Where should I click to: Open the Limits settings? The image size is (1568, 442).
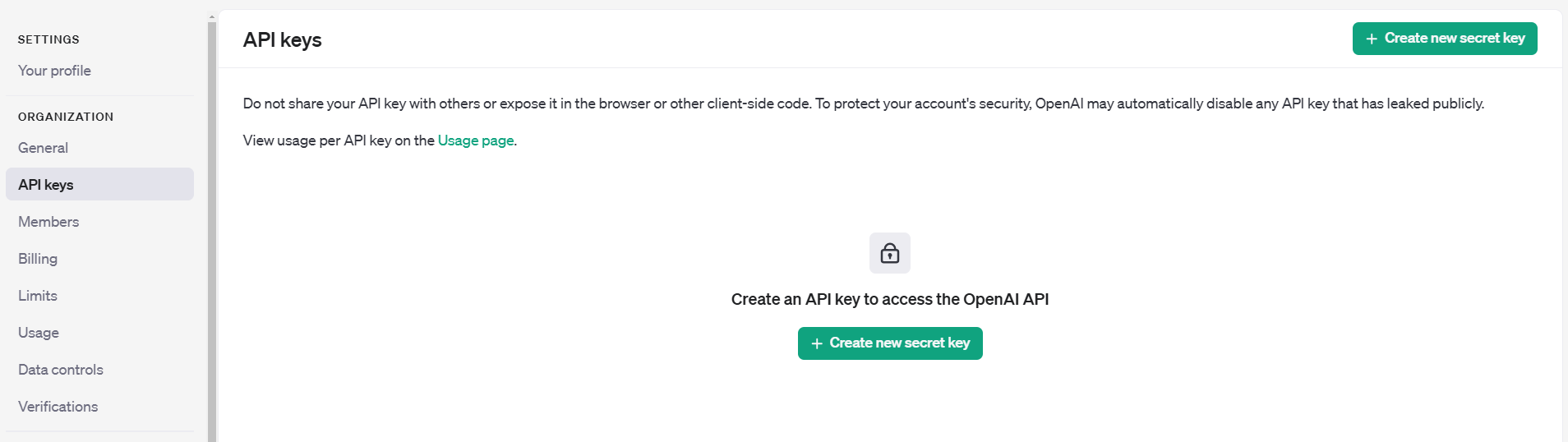pyautogui.click(x=38, y=296)
